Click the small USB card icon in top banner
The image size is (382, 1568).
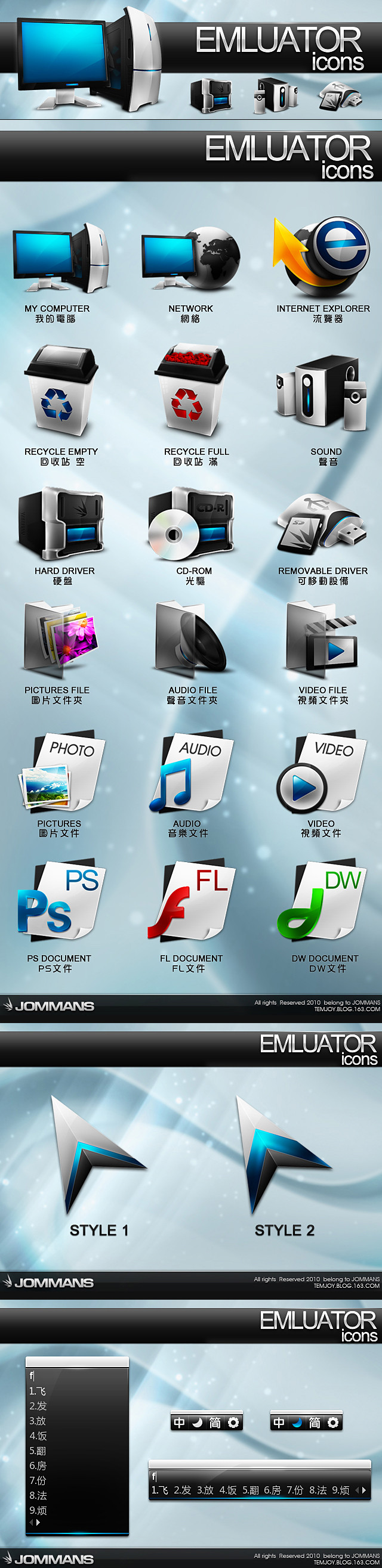tap(340, 96)
